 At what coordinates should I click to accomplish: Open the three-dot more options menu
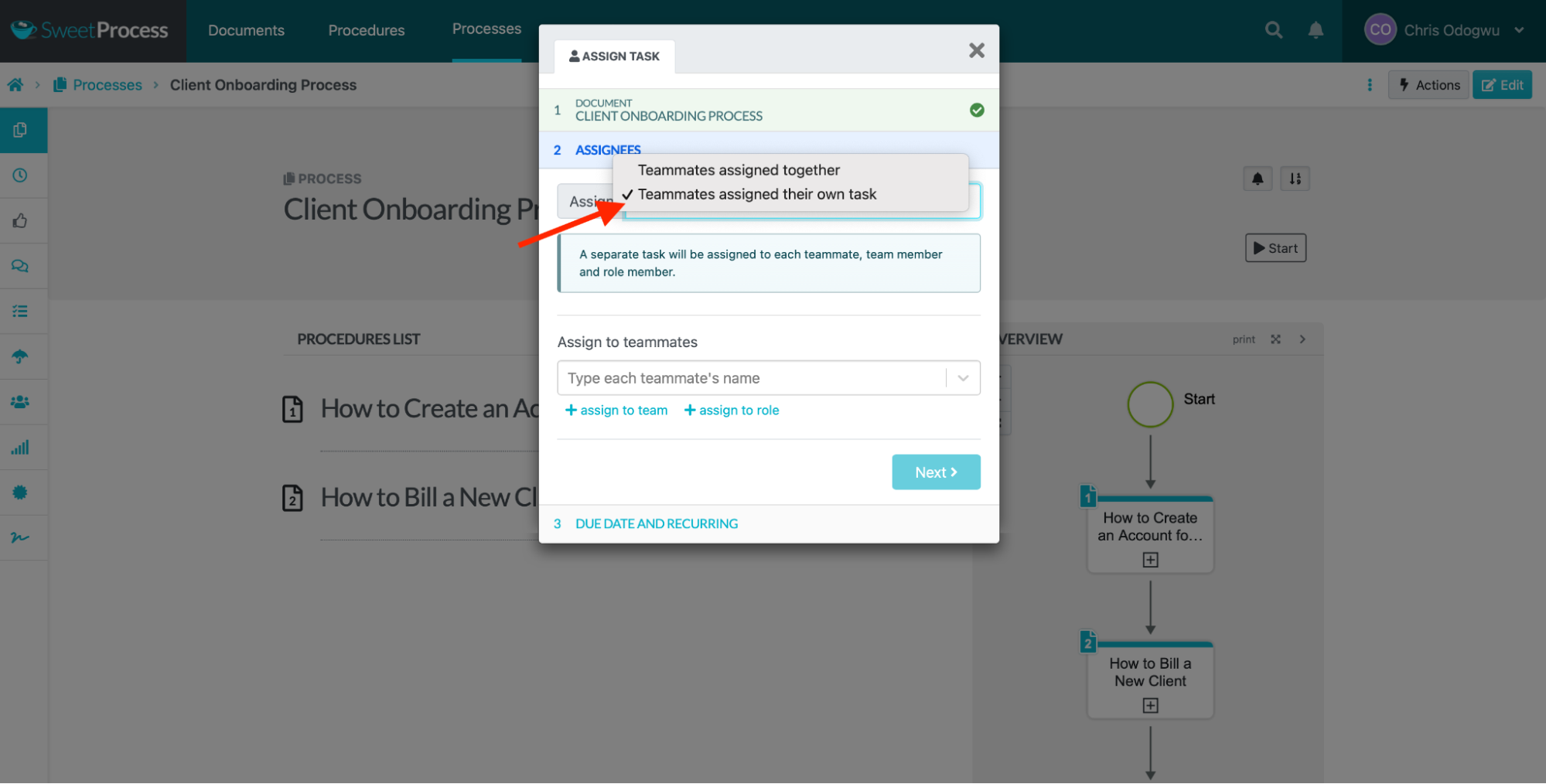pos(1369,85)
